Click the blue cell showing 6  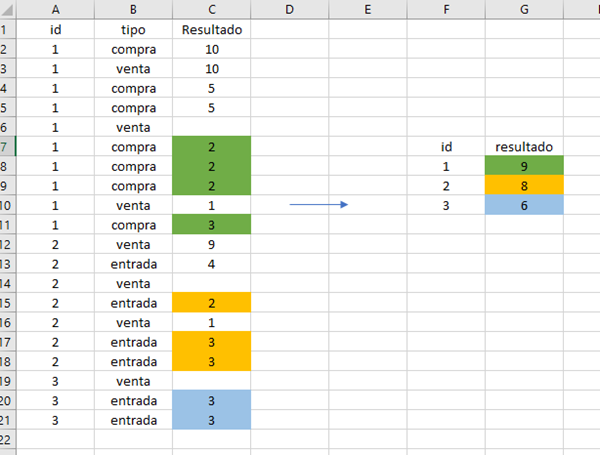524,204
